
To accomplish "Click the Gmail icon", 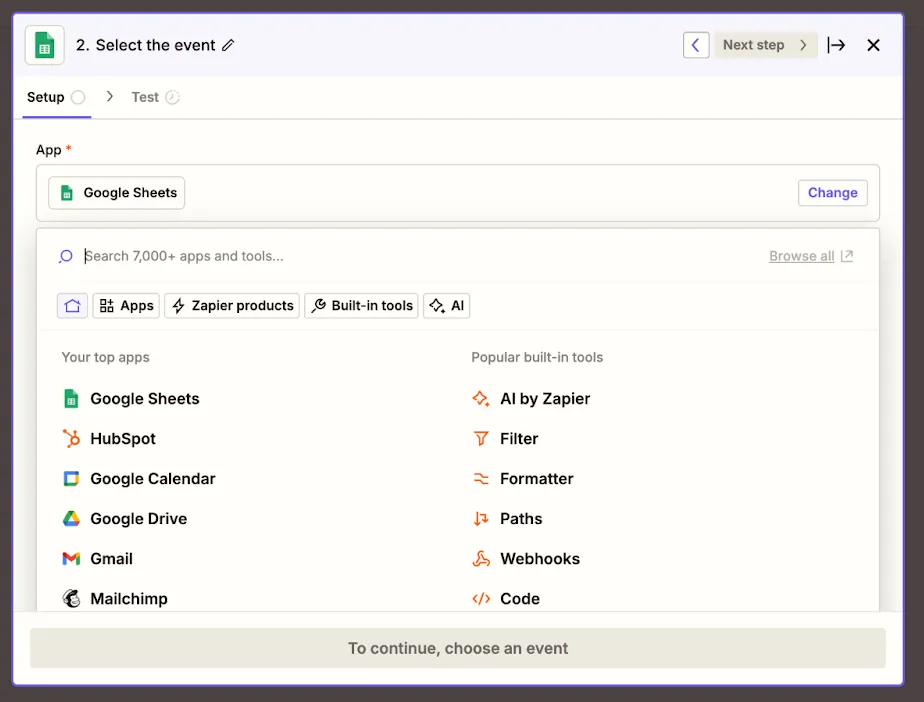I will (71, 559).
